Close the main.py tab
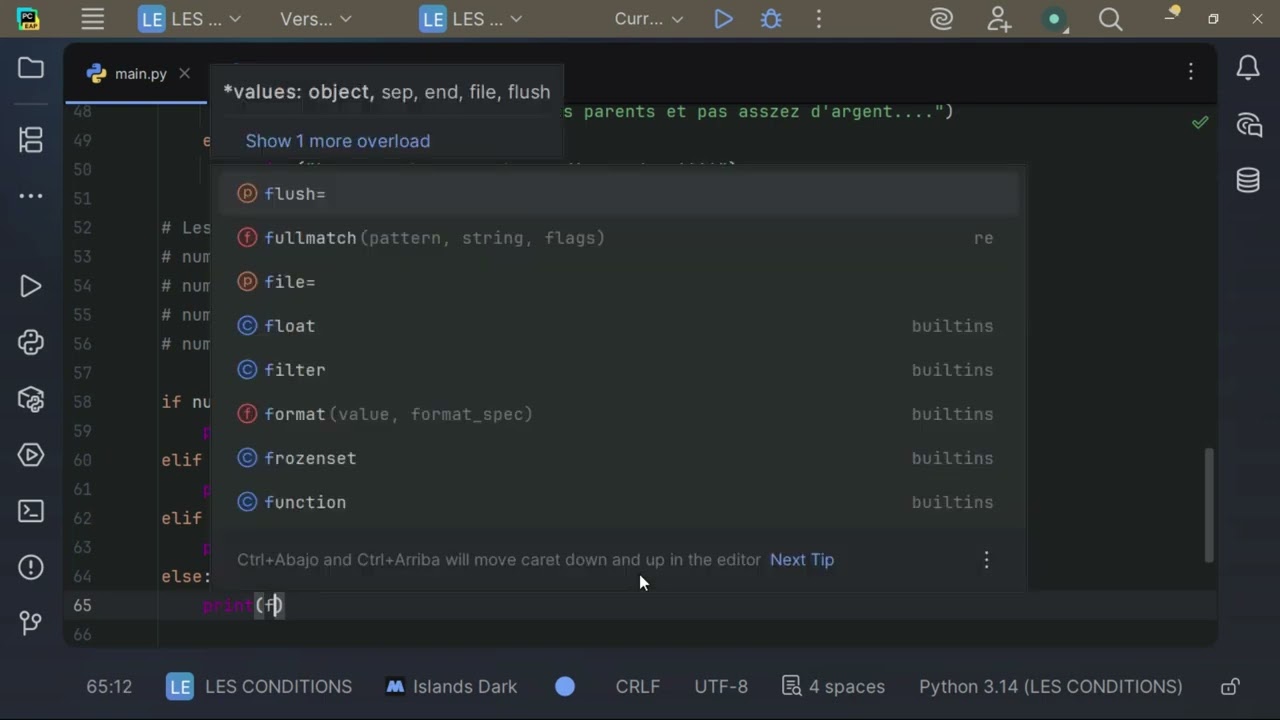 [184, 73]
